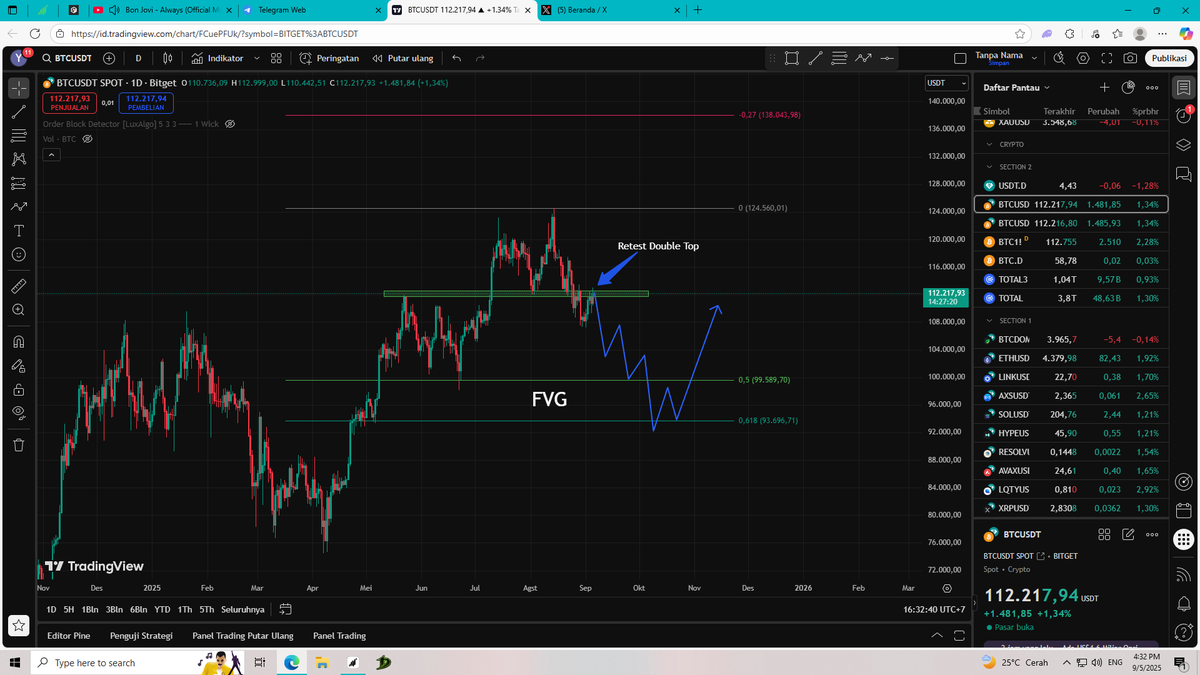The image size is (1200, 675).
Task: Select the 1D date range
Action: (52, 609)
